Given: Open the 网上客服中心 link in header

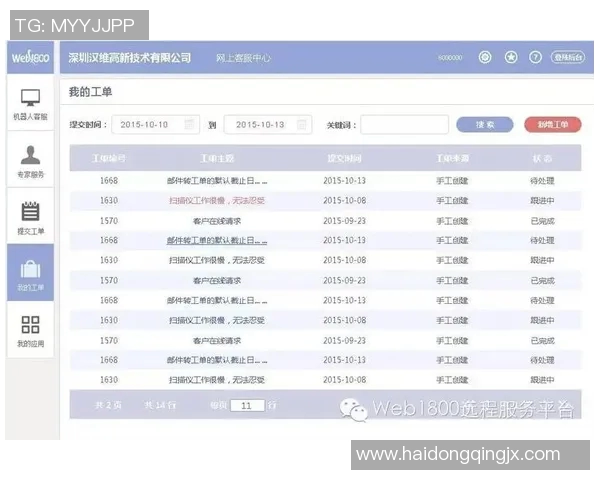Looking at the screenshot, I should click(x=243, y=58).
